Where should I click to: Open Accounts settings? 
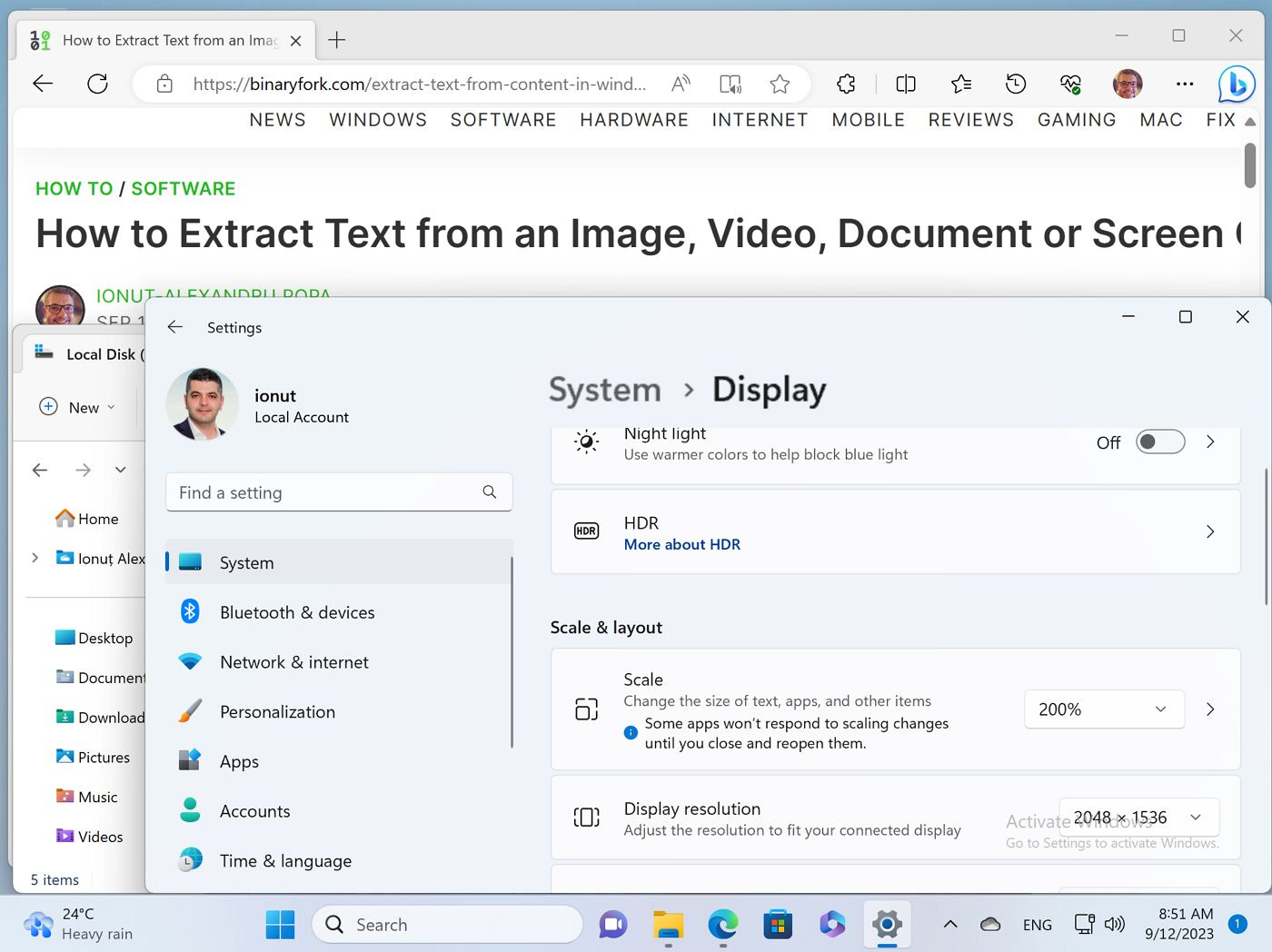[x=254, y=810]
